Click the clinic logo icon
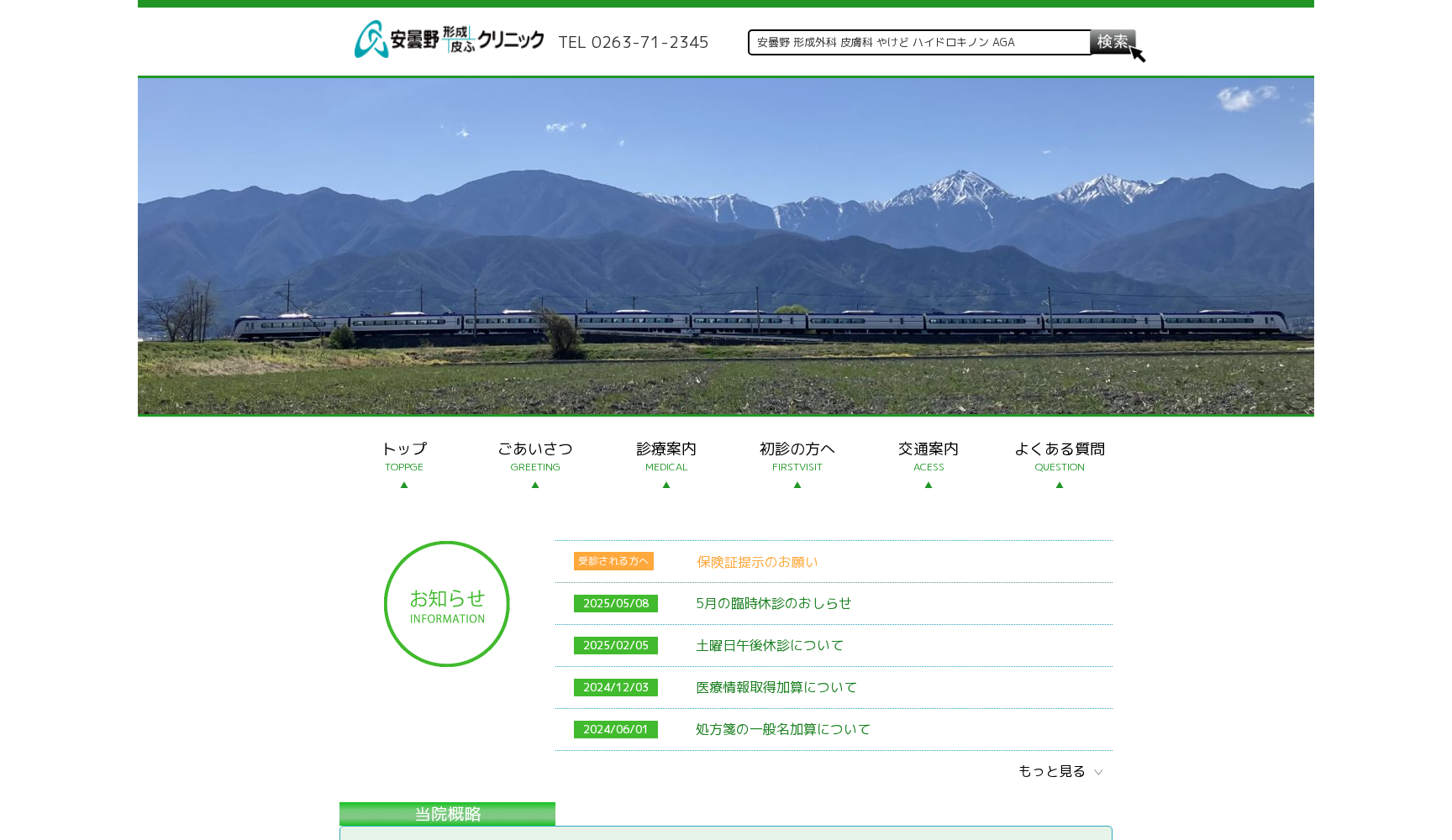 370,39
